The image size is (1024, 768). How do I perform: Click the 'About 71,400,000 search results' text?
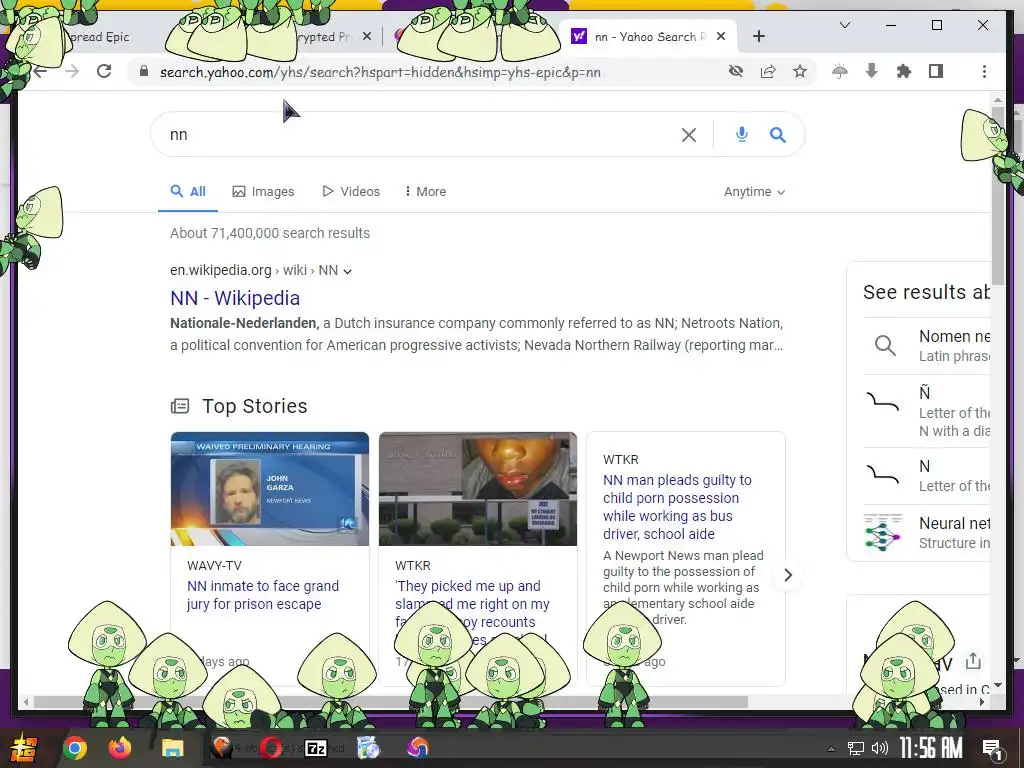point(270,233)
